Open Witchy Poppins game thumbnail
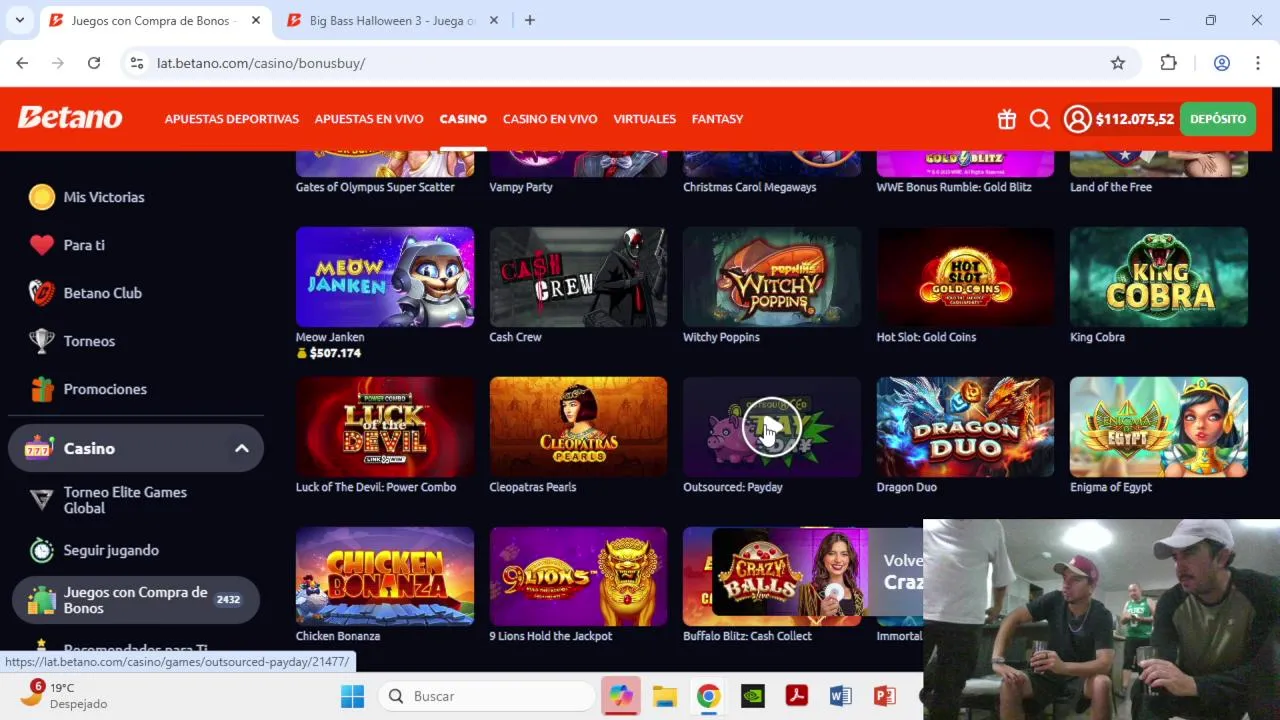Image resolution: width=1280 pixels, height=720 pixels. click(x=772, y=277)
